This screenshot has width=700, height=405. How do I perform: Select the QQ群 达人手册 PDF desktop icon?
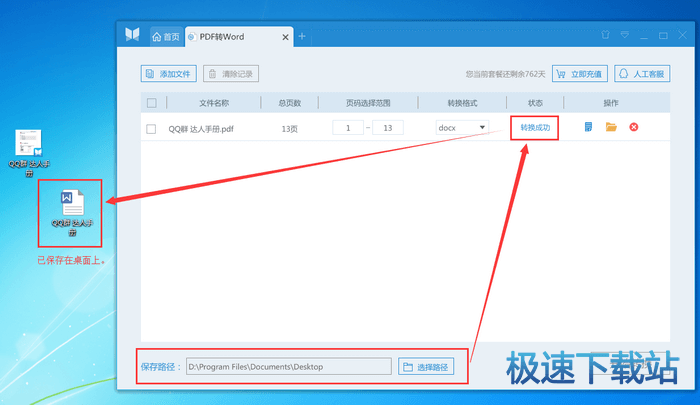[29, 153]
